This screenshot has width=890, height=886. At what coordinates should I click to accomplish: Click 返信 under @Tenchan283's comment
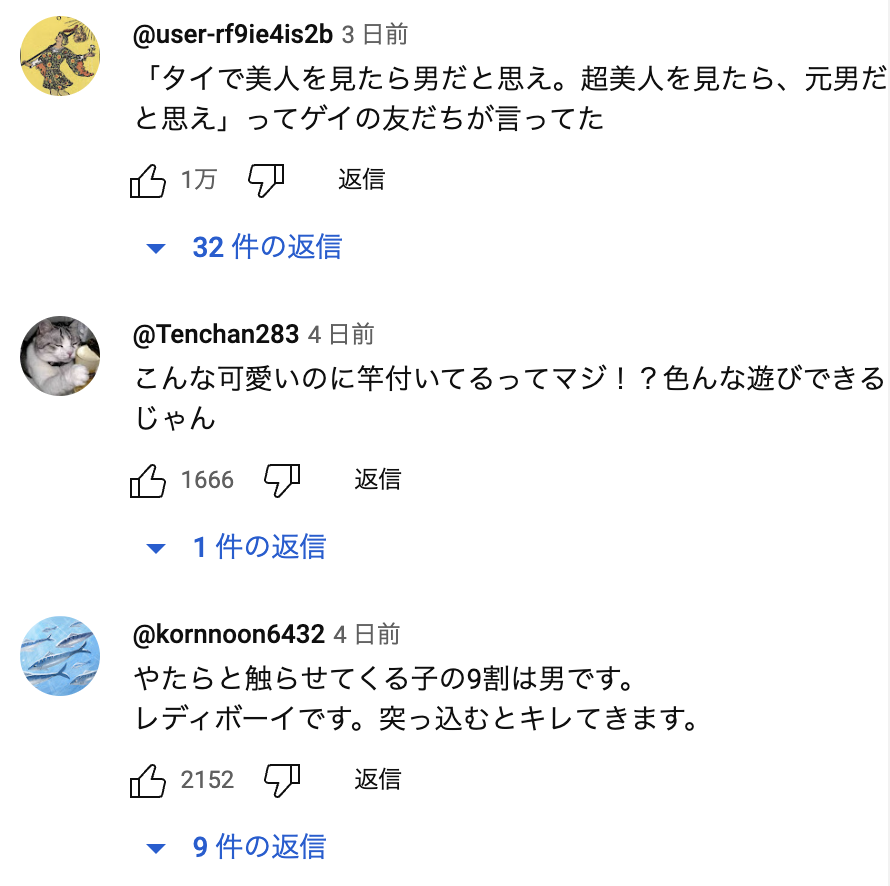click(377, 480)
